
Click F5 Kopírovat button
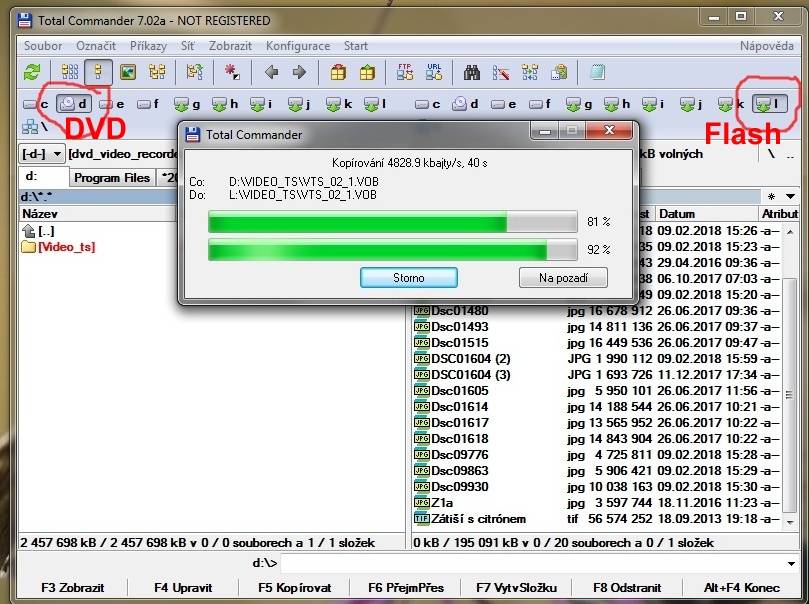point(295,588)
